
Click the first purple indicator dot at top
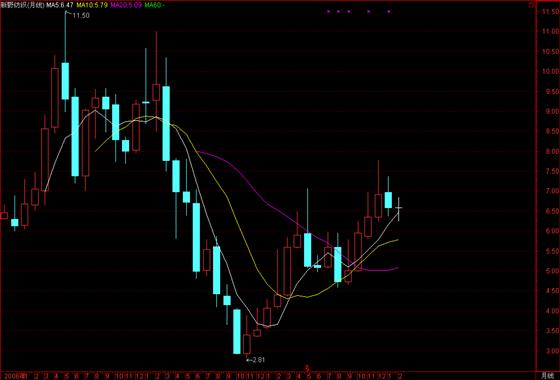[x=329, y=12]
